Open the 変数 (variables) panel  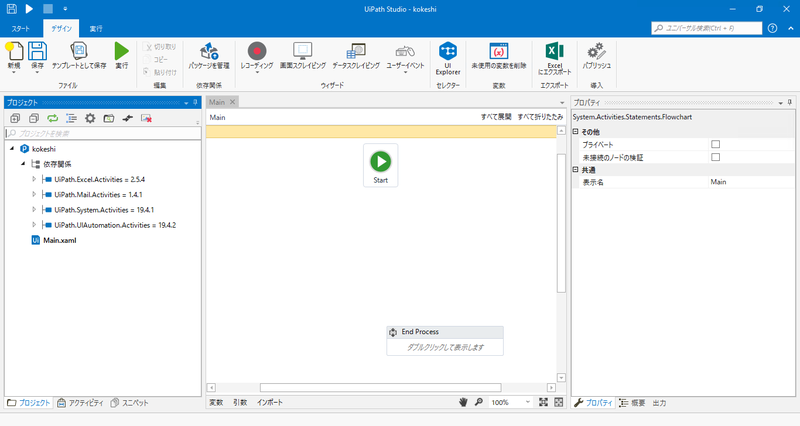(216, 403)
